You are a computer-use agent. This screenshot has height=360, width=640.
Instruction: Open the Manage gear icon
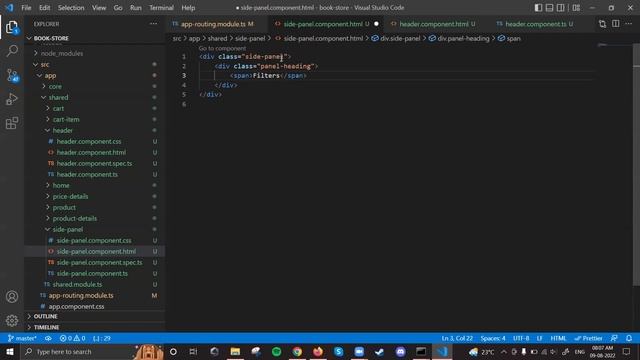coord(12,320)
